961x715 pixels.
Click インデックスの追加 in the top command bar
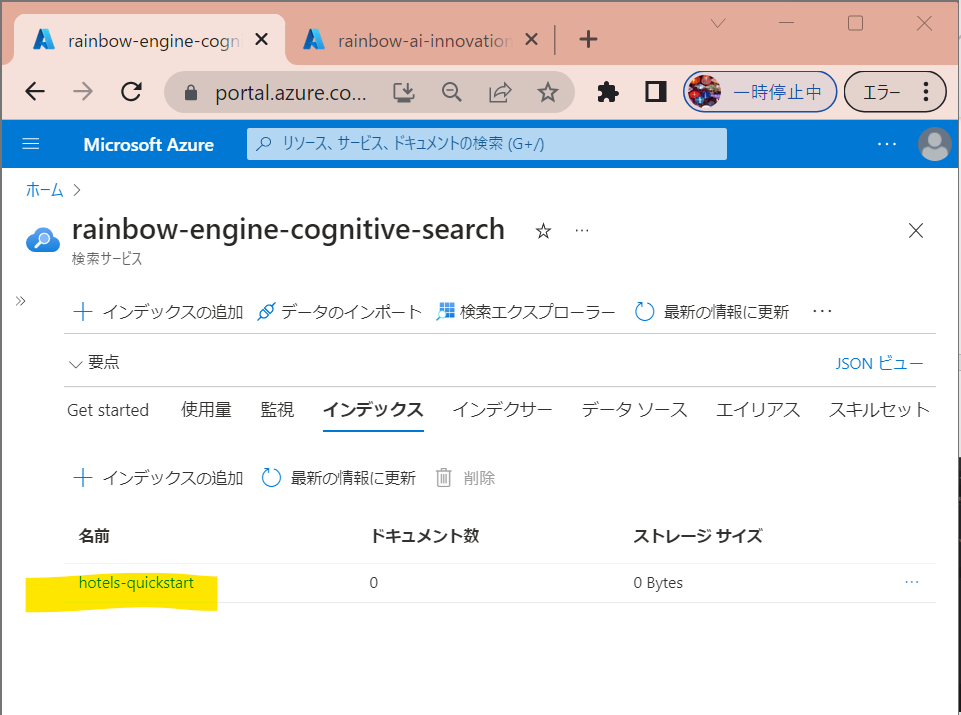(x=158, y=312)
